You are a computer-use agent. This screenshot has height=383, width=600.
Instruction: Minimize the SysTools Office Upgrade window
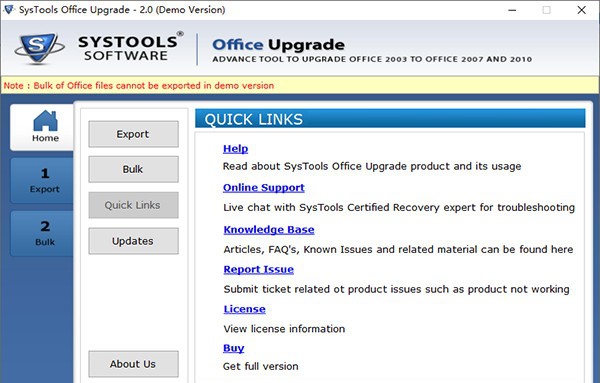[512, 10]
